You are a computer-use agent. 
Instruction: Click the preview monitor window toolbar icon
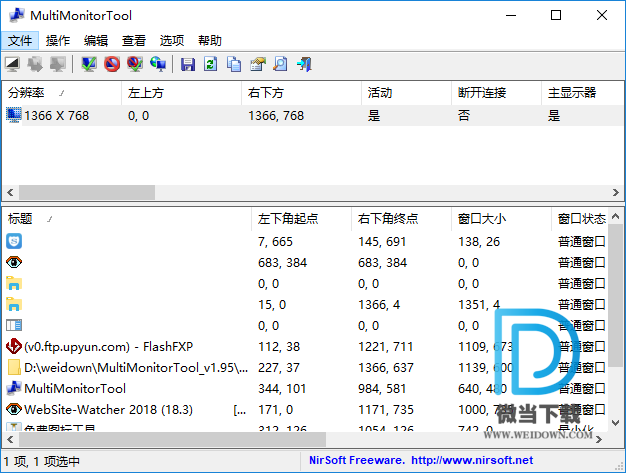[x=12, y=64]
